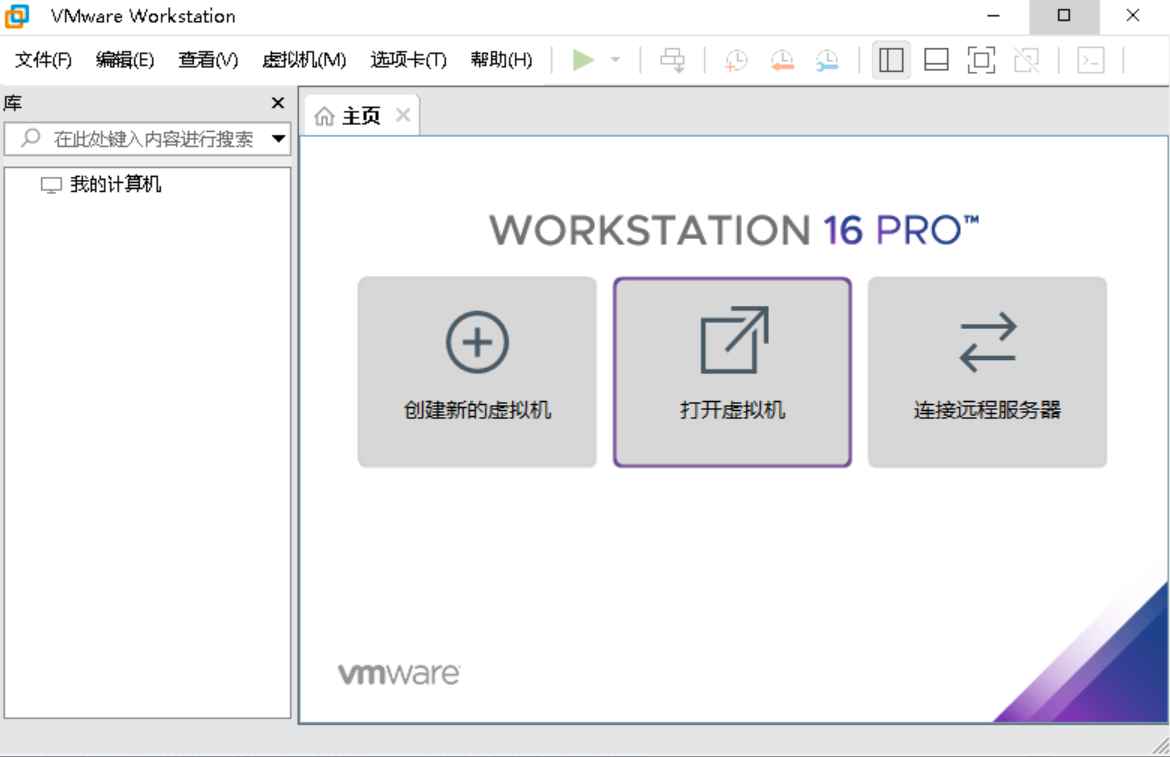Select the Power On toolbar icon

click(x=583, y=59)
